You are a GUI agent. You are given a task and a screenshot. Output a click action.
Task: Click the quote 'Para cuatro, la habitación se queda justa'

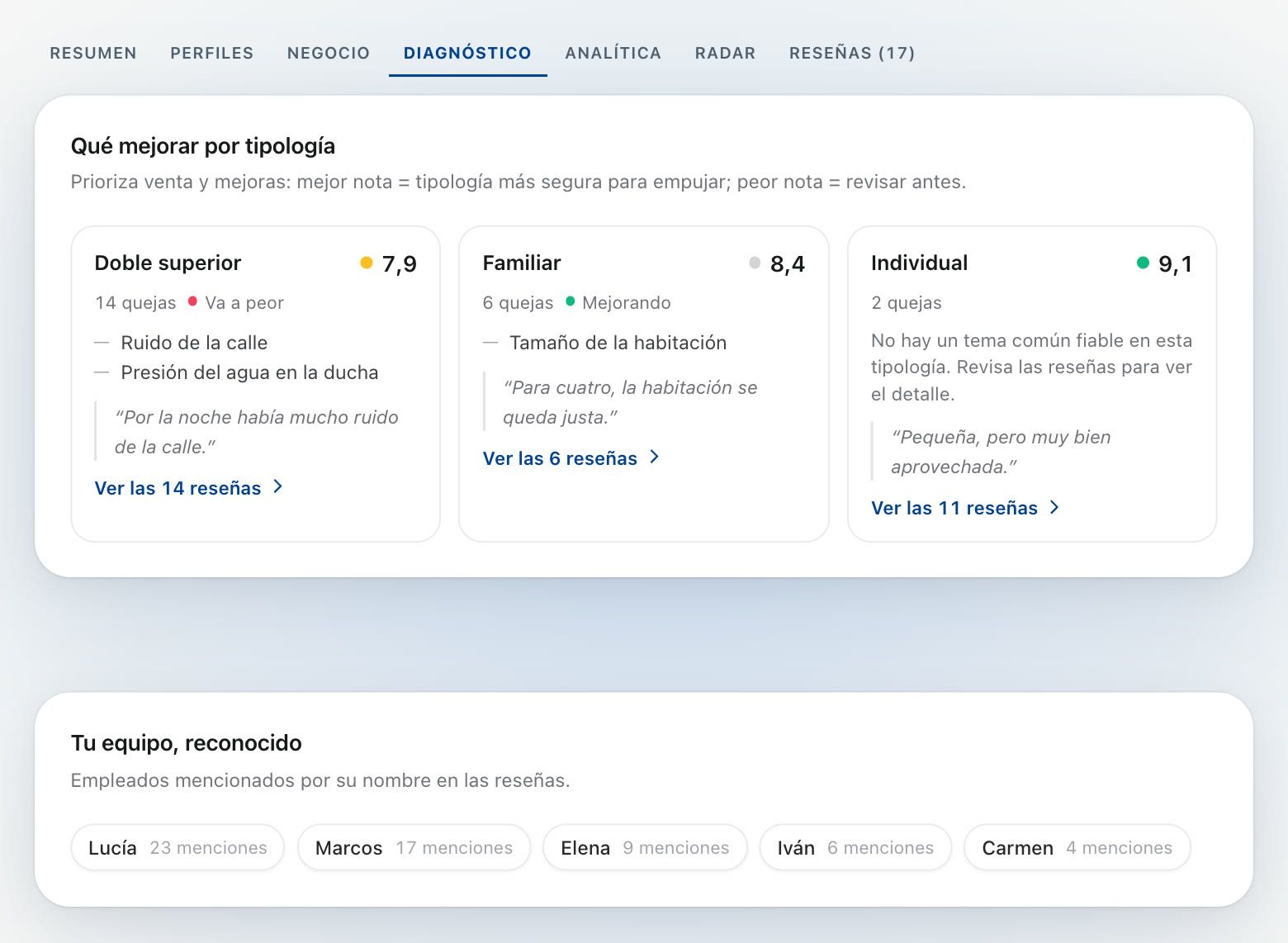(x=630, y=402)
